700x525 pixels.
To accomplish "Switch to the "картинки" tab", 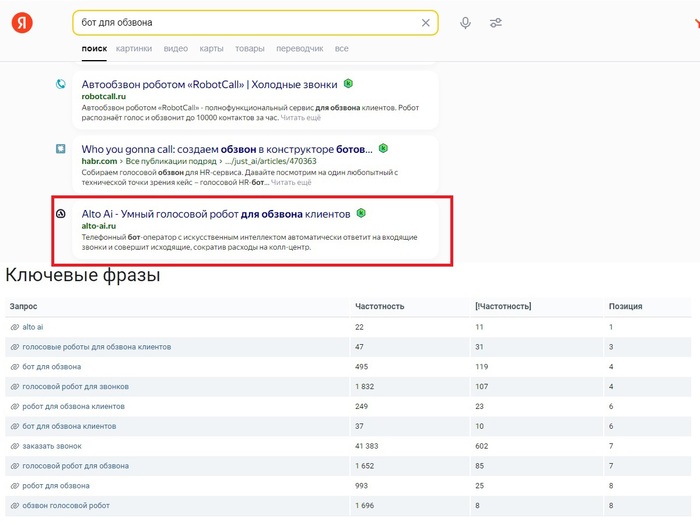I will click(x=134, y=48).
